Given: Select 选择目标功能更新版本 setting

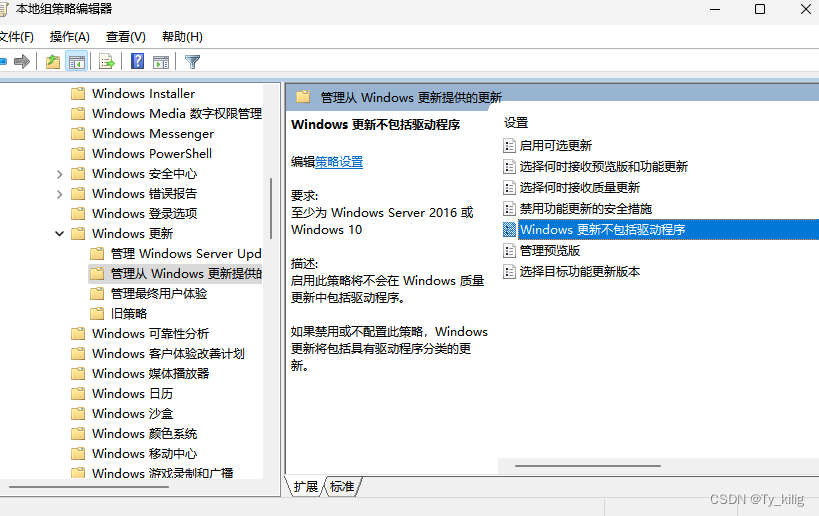Looking at the screenshot, I should pyautogui.click(x=579, y=272).
